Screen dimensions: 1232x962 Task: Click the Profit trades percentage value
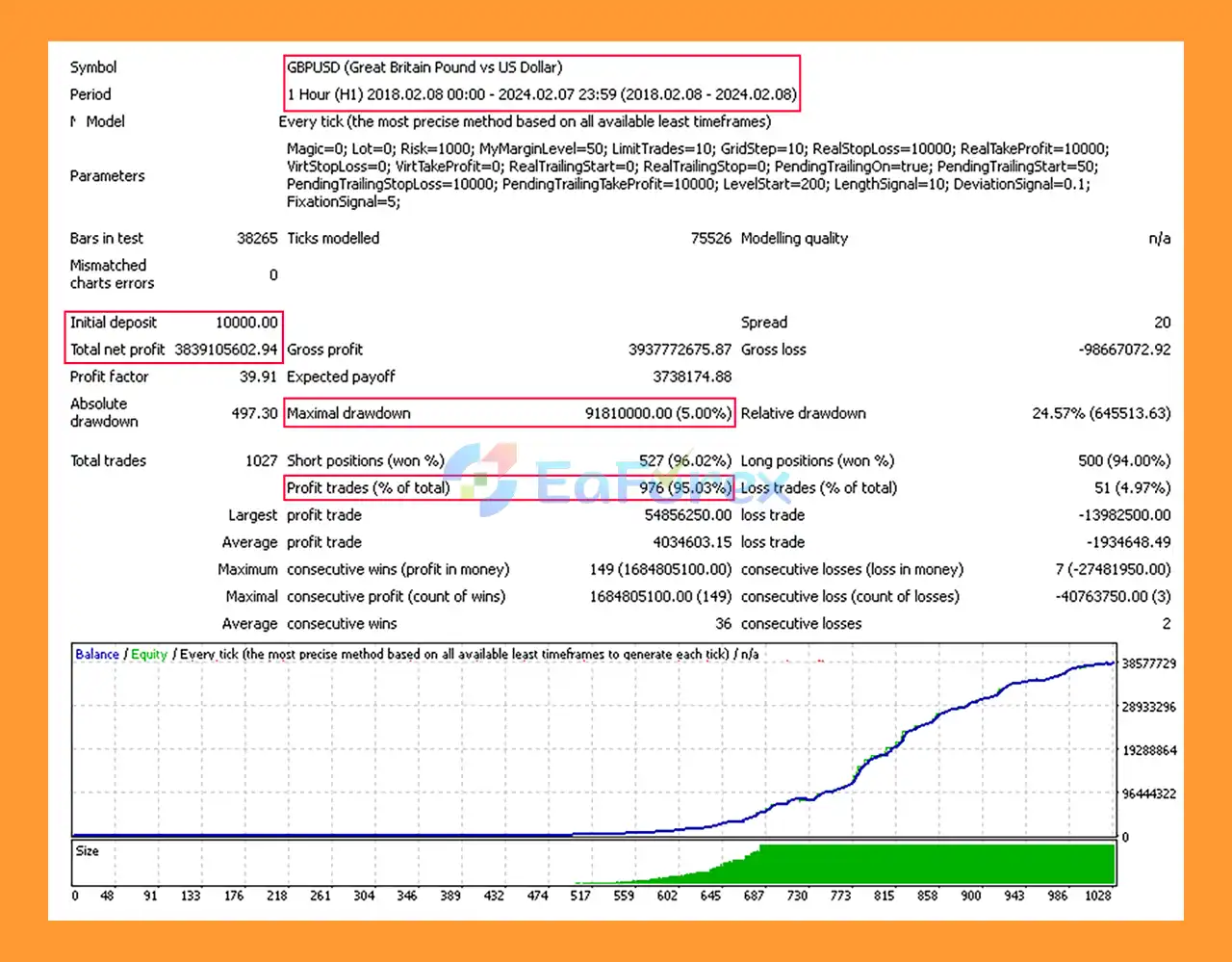684,488
